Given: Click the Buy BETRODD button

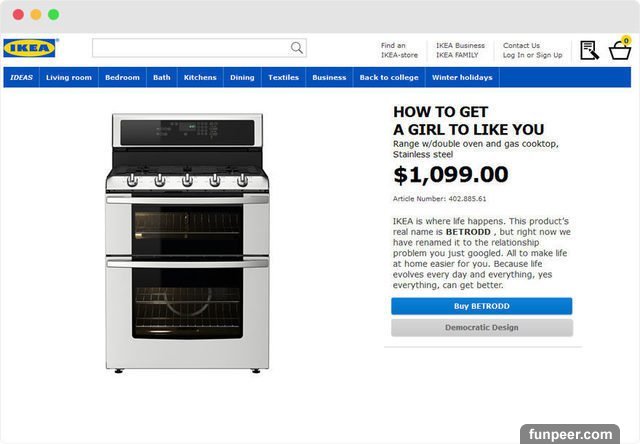Looking at the screenshot, I should click(482, 306).
